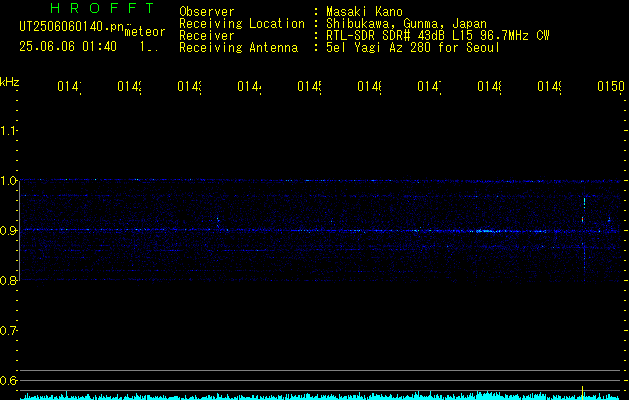629x400 pixels.
Task: Click location Shibukawa, Gunma, Japan
Action: coord(406,24)
